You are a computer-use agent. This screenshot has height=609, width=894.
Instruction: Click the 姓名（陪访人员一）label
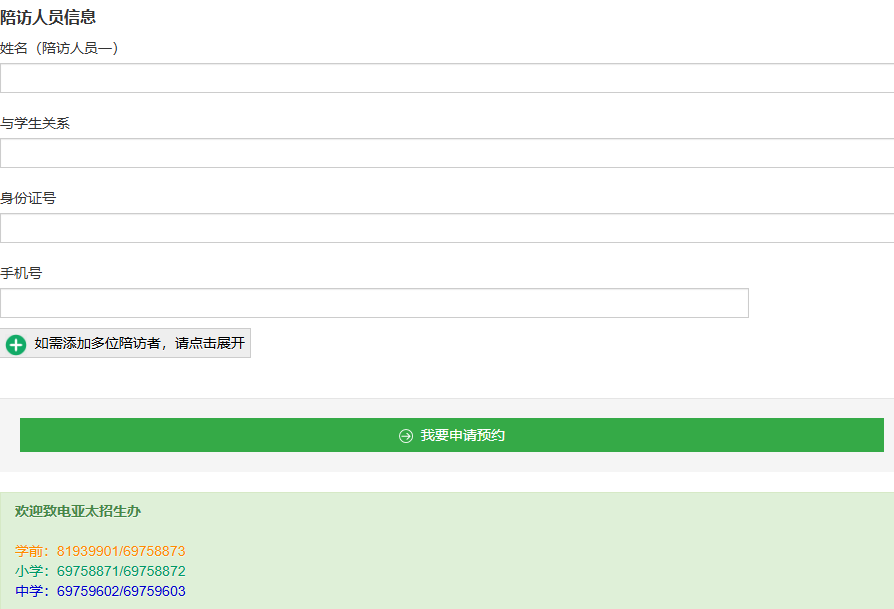click(x=60, y=48)
